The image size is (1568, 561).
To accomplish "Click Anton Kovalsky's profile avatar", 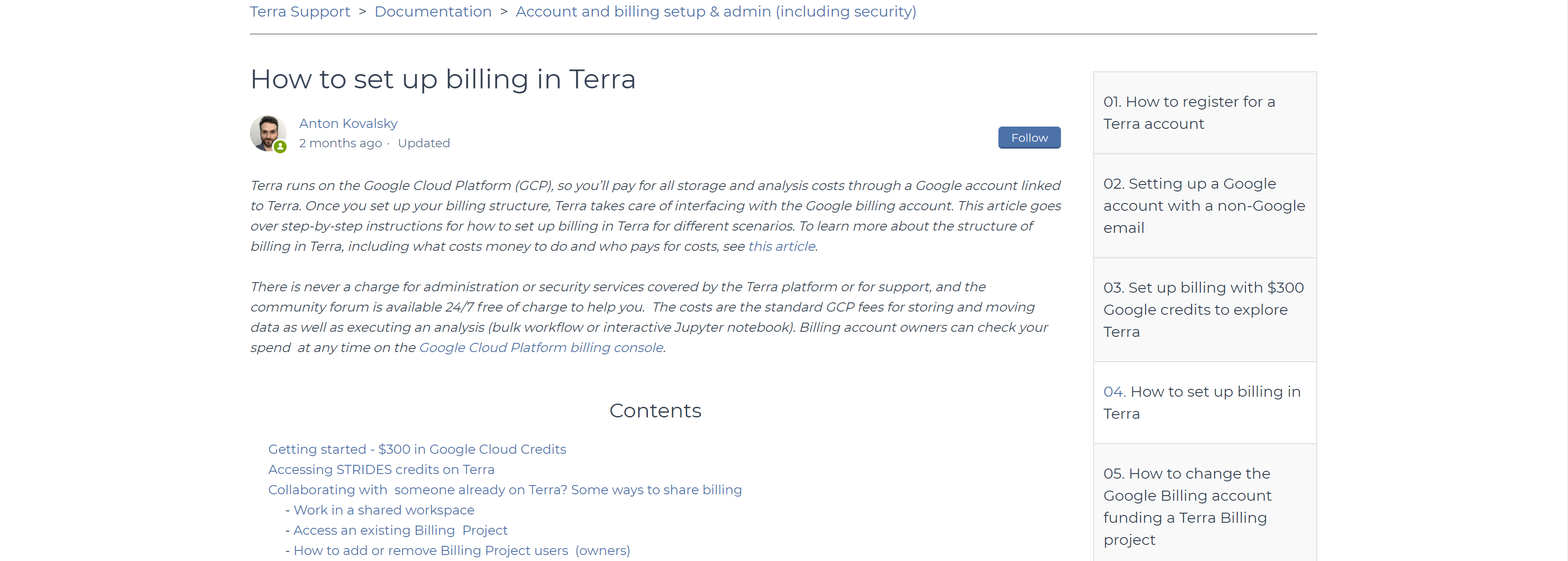I will coord(268,133).
